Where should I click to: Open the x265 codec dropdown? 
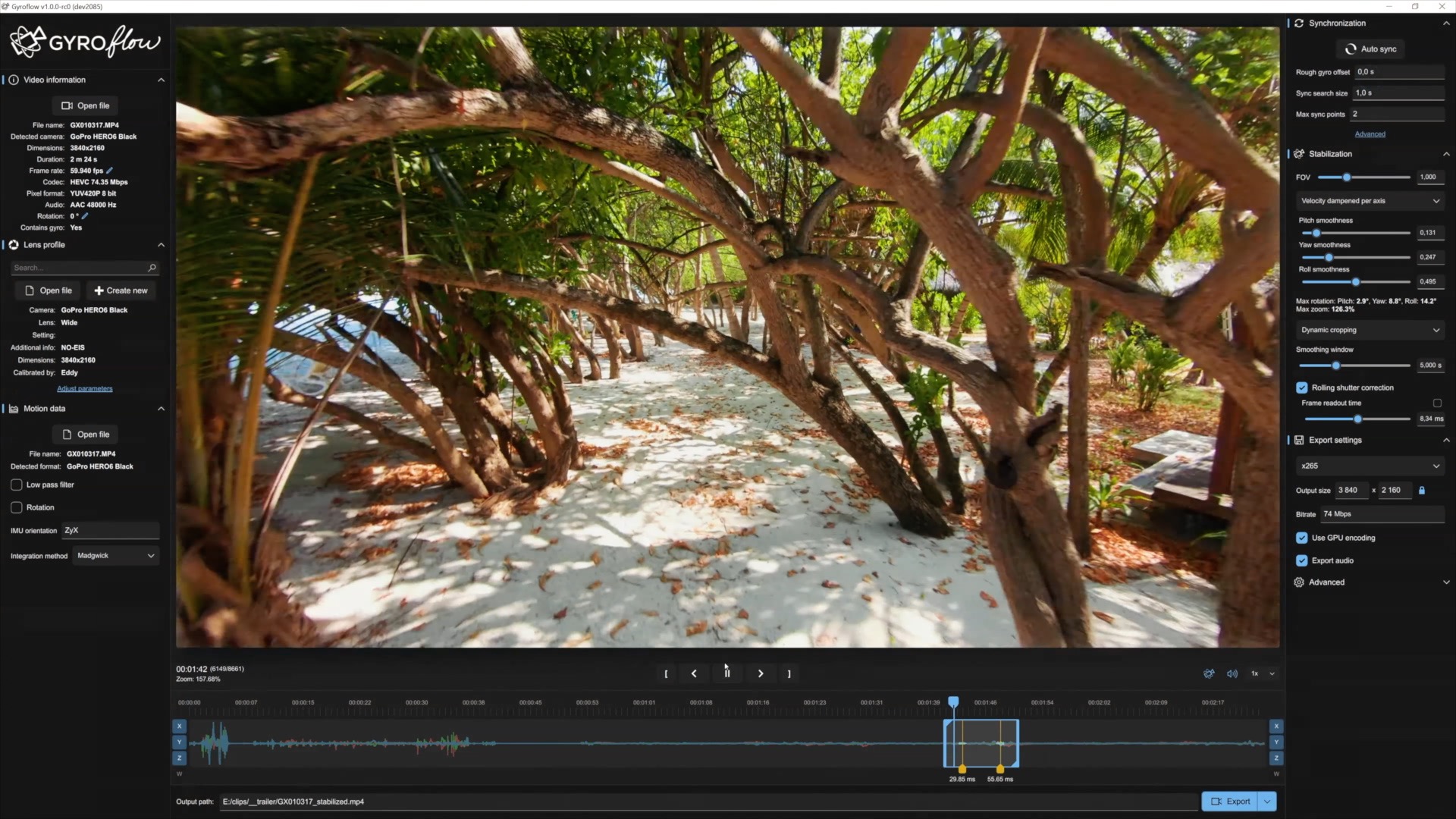1370,466
